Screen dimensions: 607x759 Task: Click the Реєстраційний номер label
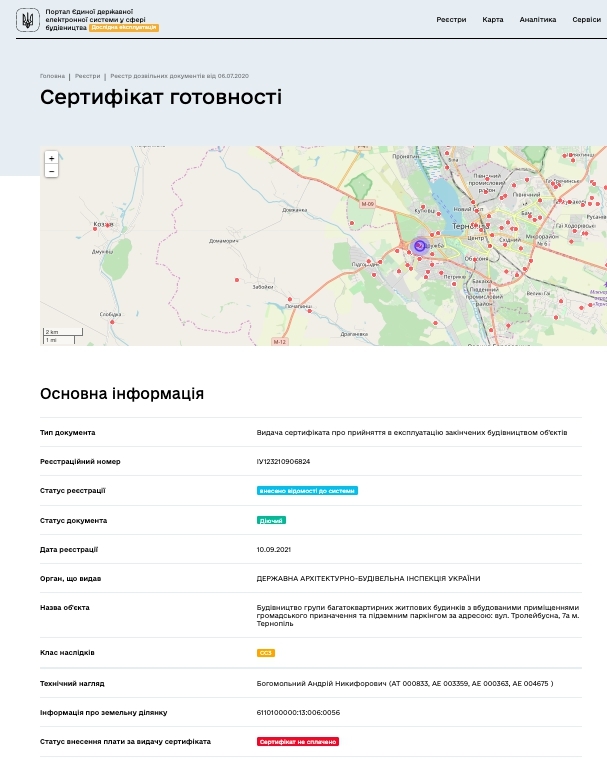tap(80, 461)
